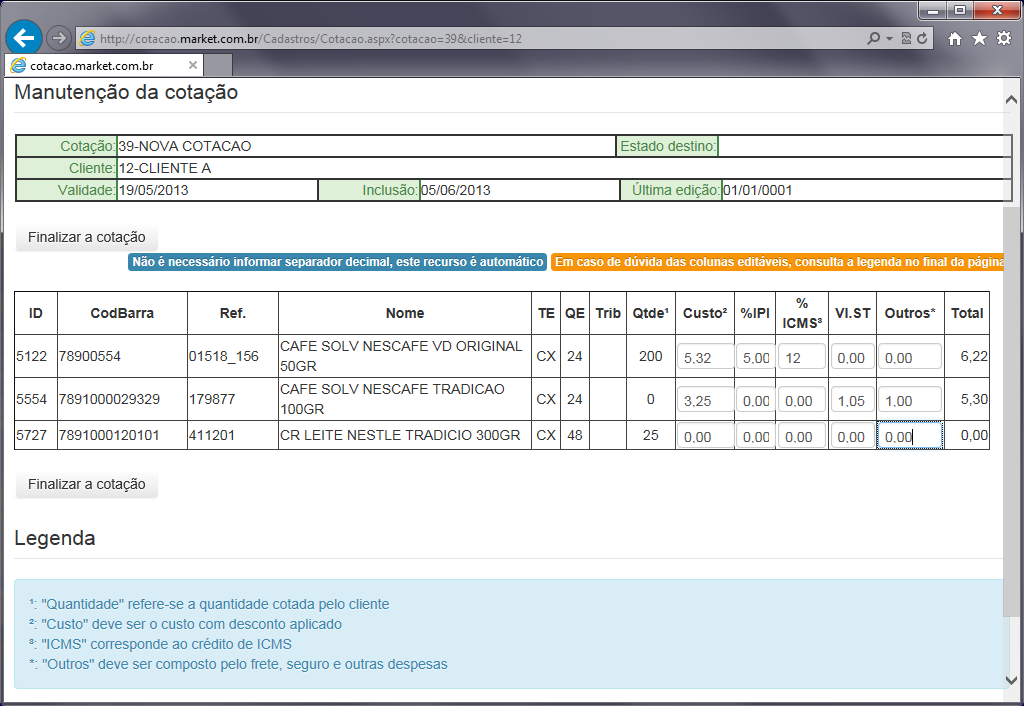Click the quantity value 200
Image resolution: width=1024 pixels, height=706 pixels.
pos(650,356)
